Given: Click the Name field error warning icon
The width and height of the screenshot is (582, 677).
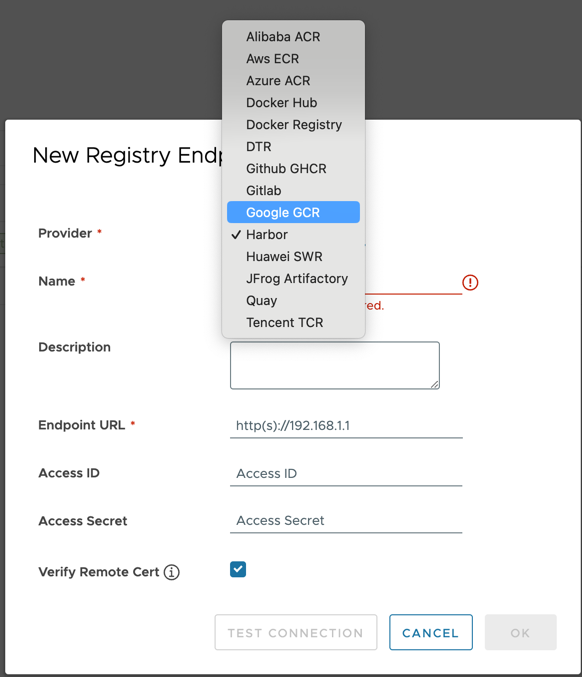Looking at the screenshot, I should click(470, 283).
